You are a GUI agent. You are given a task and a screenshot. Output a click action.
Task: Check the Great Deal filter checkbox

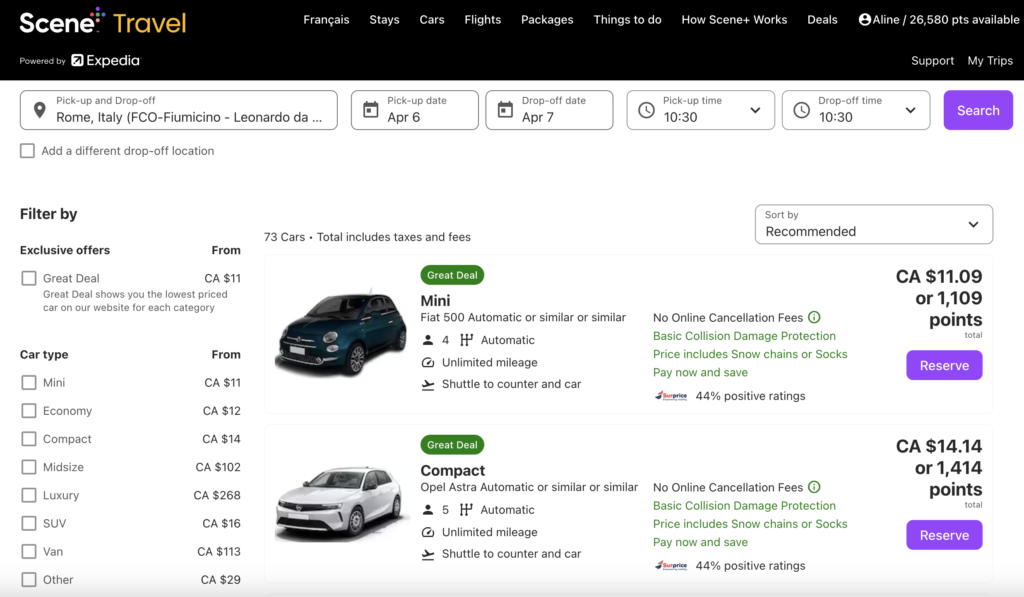pos(29,278)
